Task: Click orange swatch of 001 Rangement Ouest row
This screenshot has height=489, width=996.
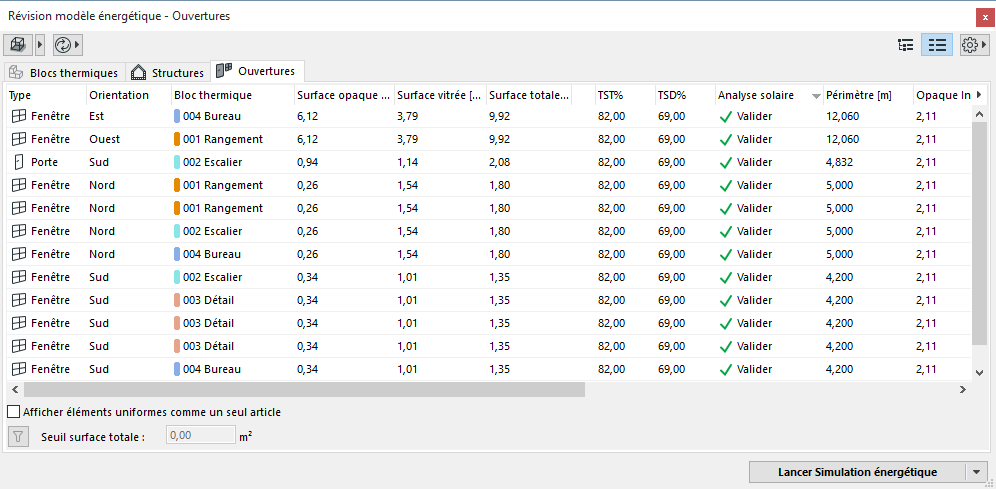Action: [x=177, y=139]
